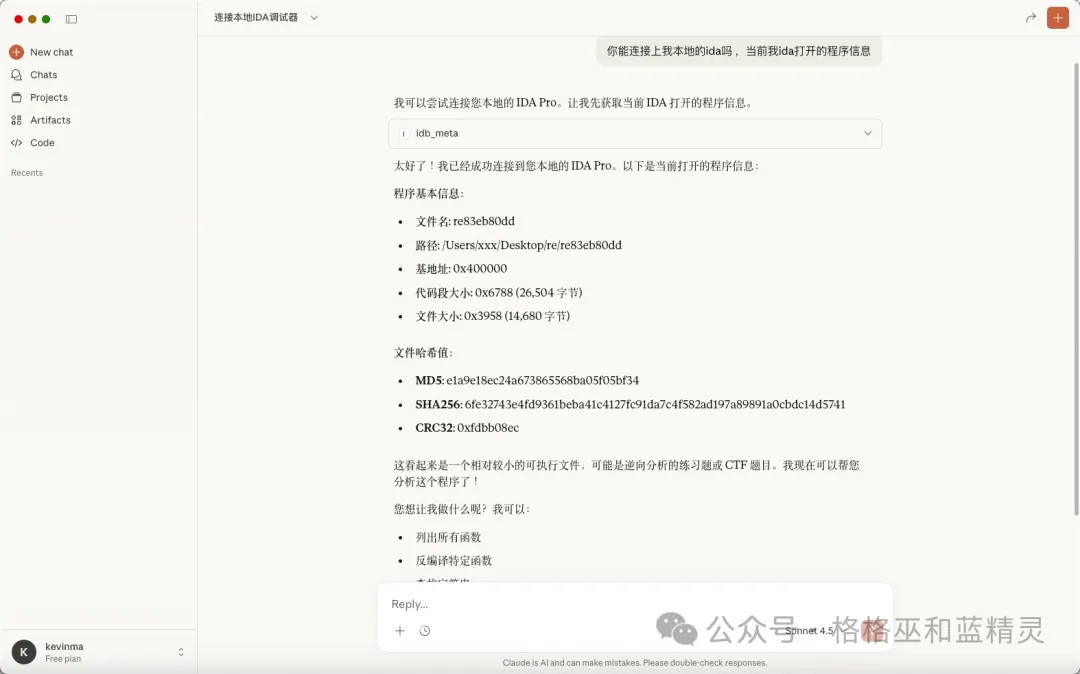Click the Chats speech bubble icon
The image size is (1080, 674).
17,74
